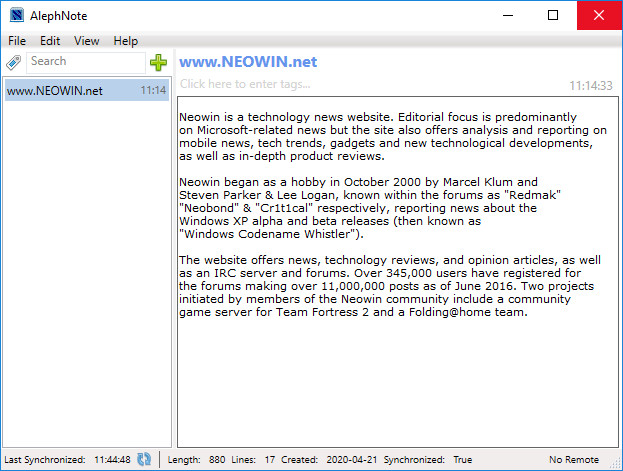Viewport: 623px width, 471px height.
Task: Focus the Search notes field
Action: click(x=86, y=62)
